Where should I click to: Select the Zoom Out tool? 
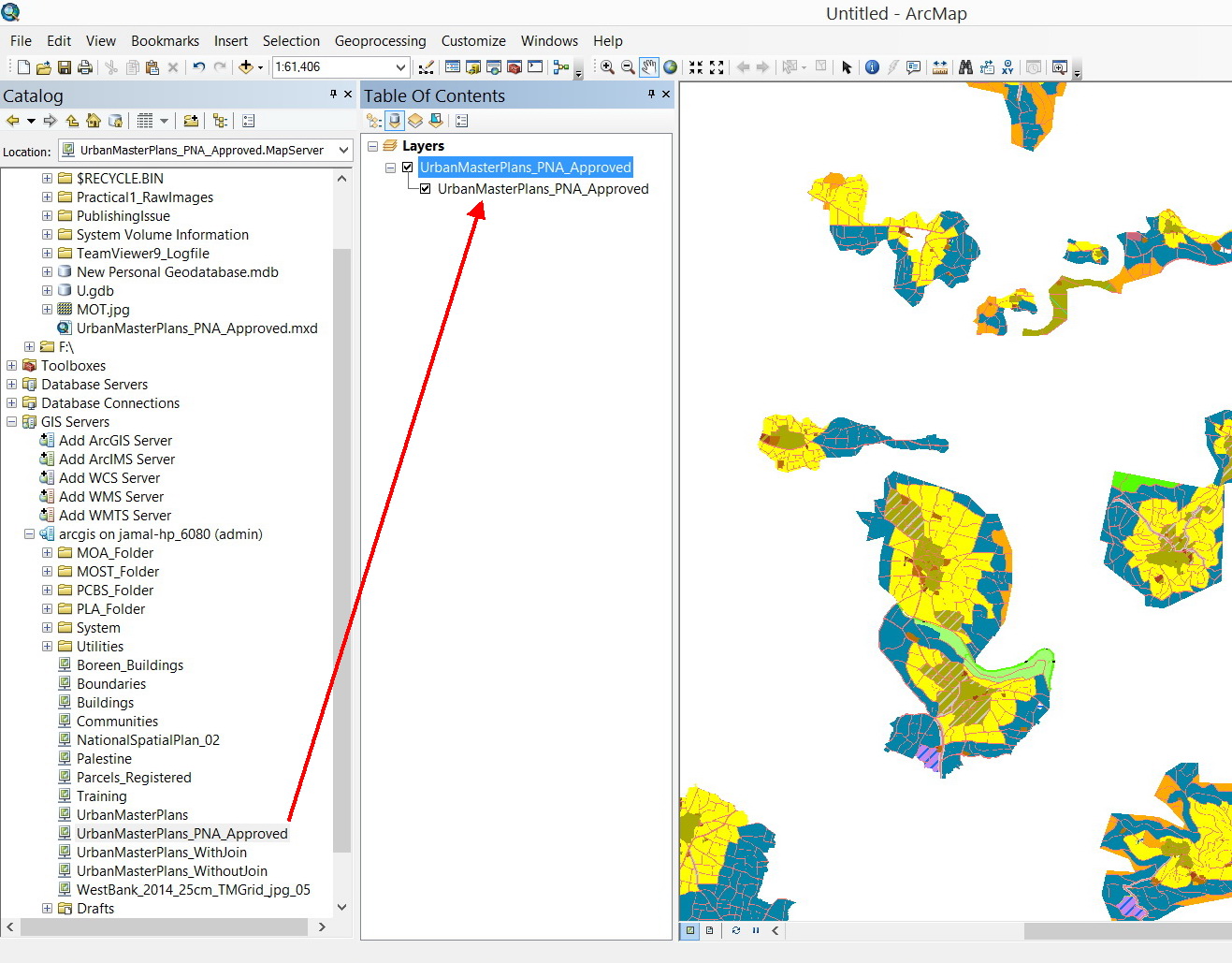tap(628, 67)
